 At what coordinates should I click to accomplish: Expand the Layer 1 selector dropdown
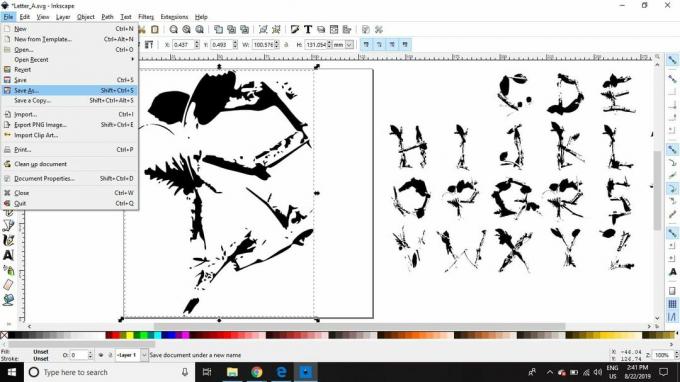point(144,355)
